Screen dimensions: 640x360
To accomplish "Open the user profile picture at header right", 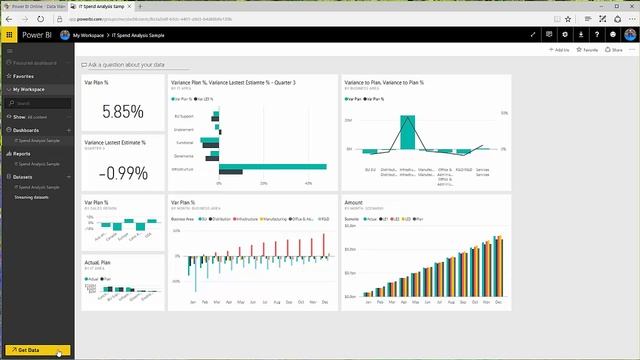I will (630, 35).
